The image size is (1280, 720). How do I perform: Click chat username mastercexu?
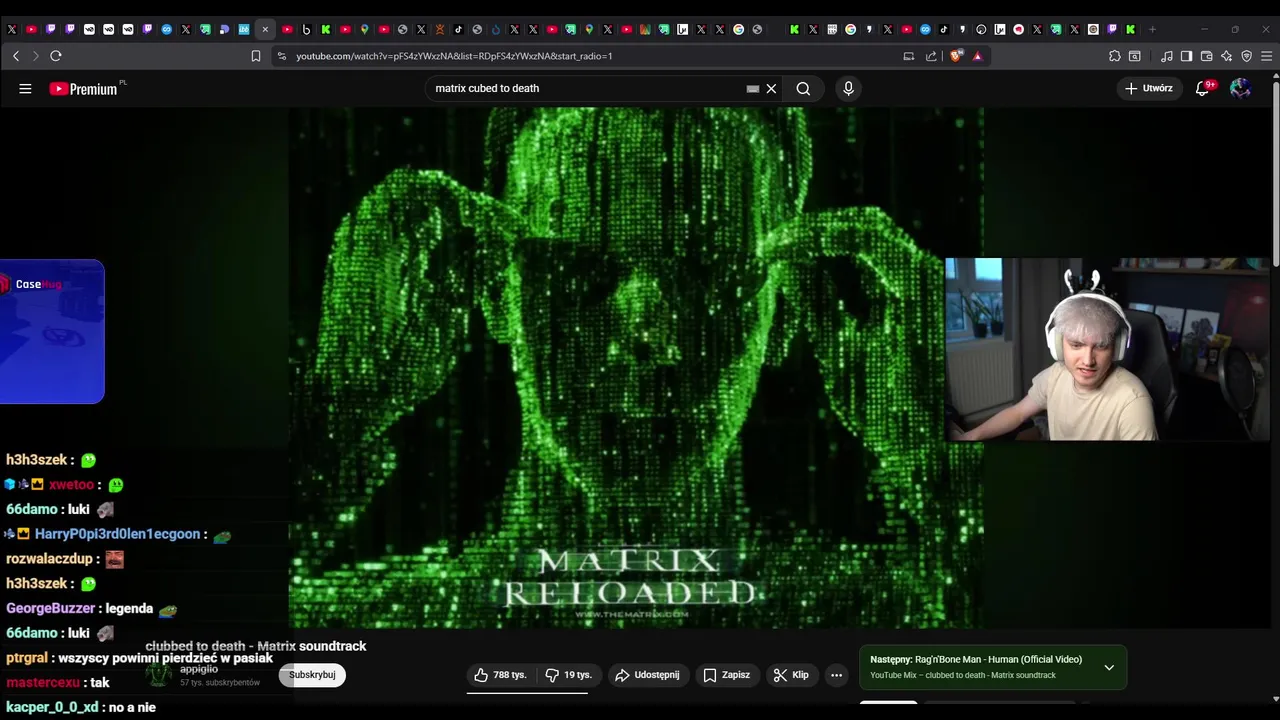[x=43, y=683]
